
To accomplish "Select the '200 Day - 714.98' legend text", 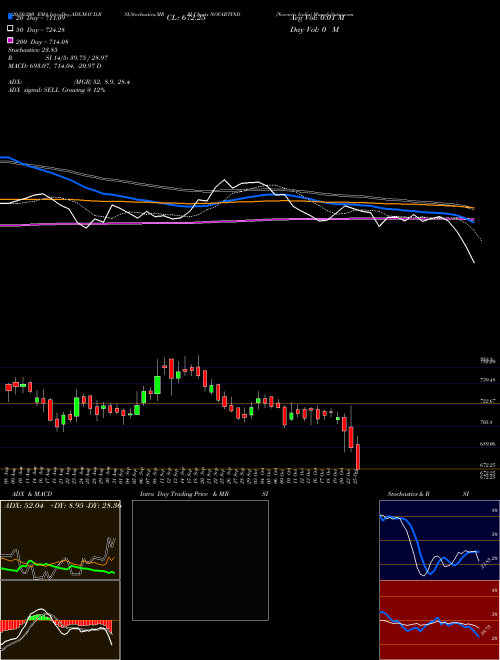I will [43, 42].
